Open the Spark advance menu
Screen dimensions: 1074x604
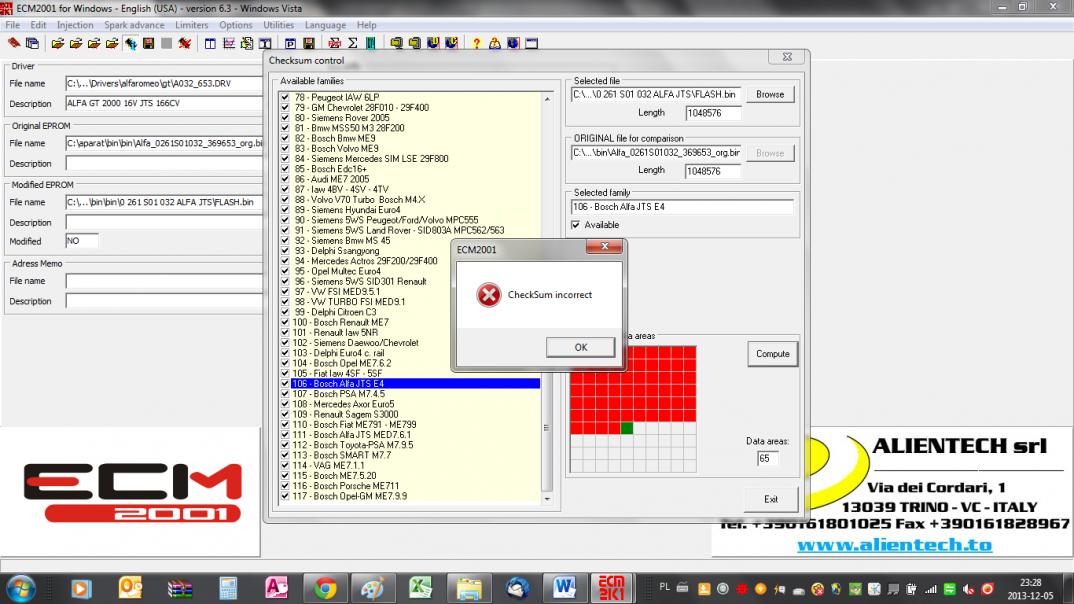(134, 25)
